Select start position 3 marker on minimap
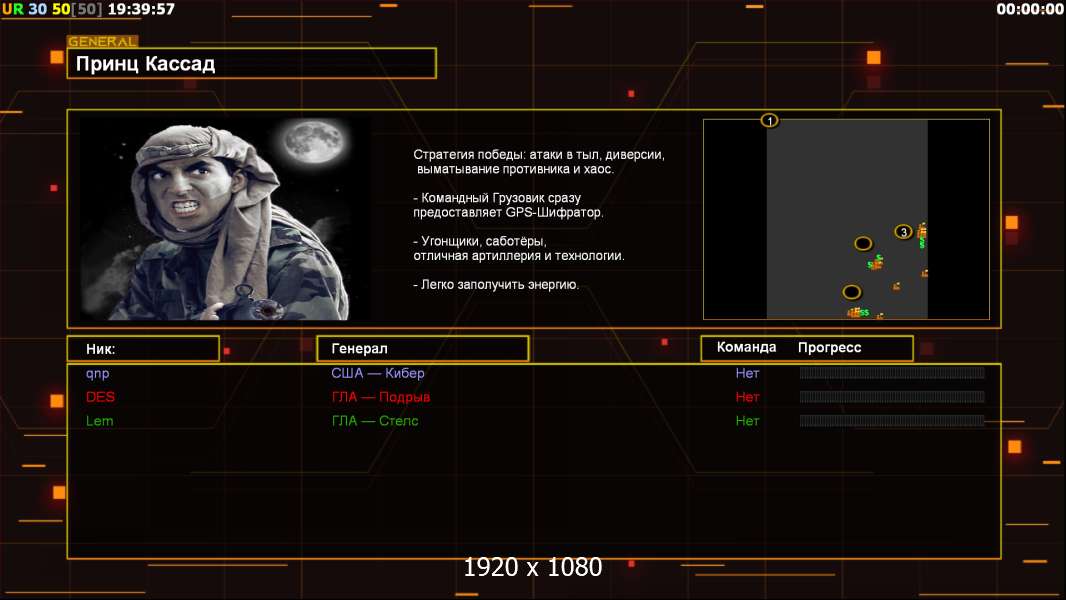Viewport: 1066px width, 600px height. pos(903,232)
